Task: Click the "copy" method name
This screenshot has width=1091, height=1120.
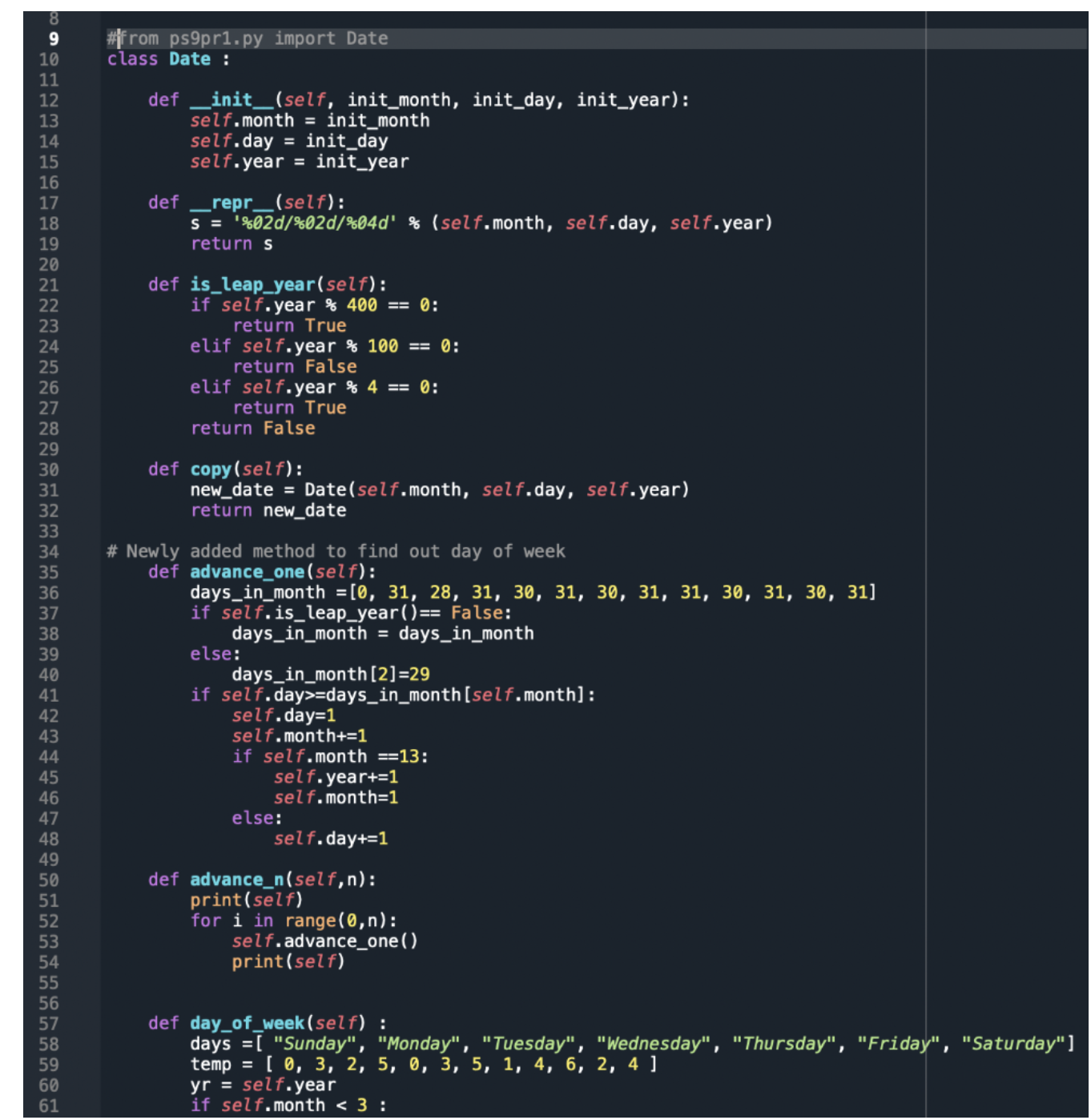Action: [x=211, y=469]
